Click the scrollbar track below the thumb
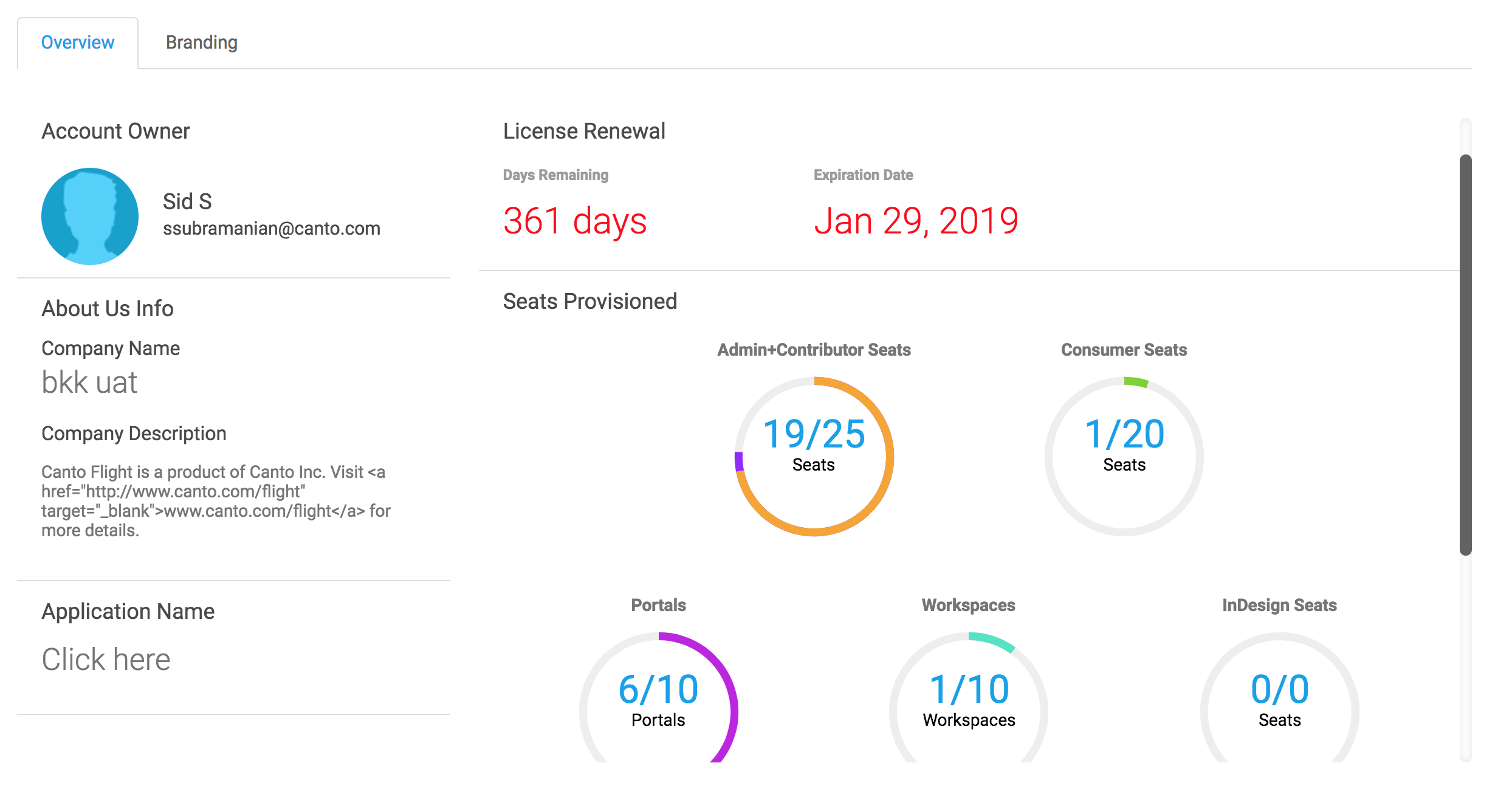Screen dimensions: 1512x805 (1465, 657)
